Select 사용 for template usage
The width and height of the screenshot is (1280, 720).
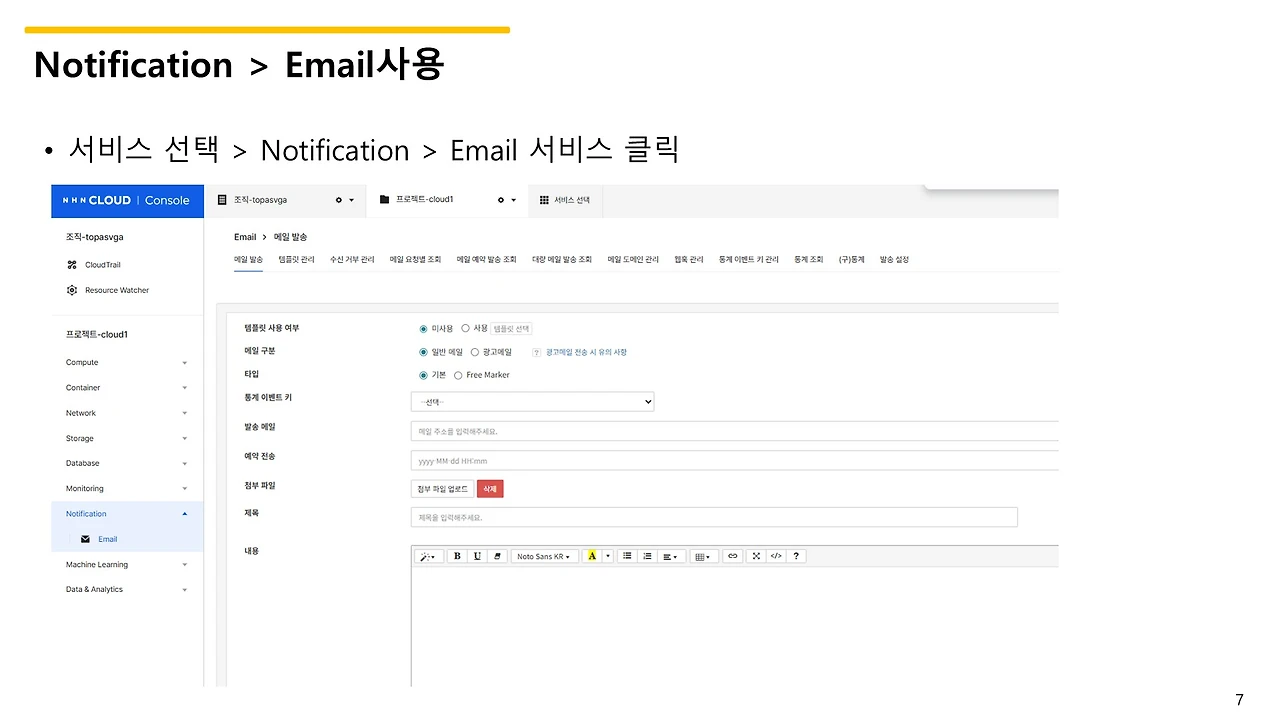point(465,328)
